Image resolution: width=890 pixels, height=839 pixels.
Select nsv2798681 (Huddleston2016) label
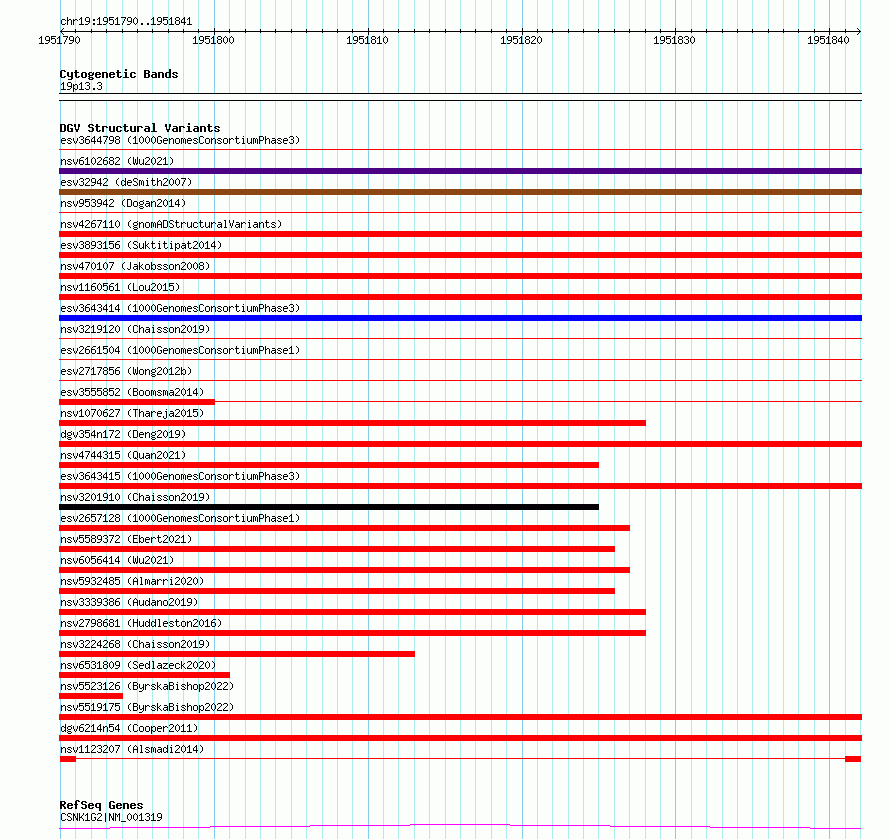click(141, 623)
